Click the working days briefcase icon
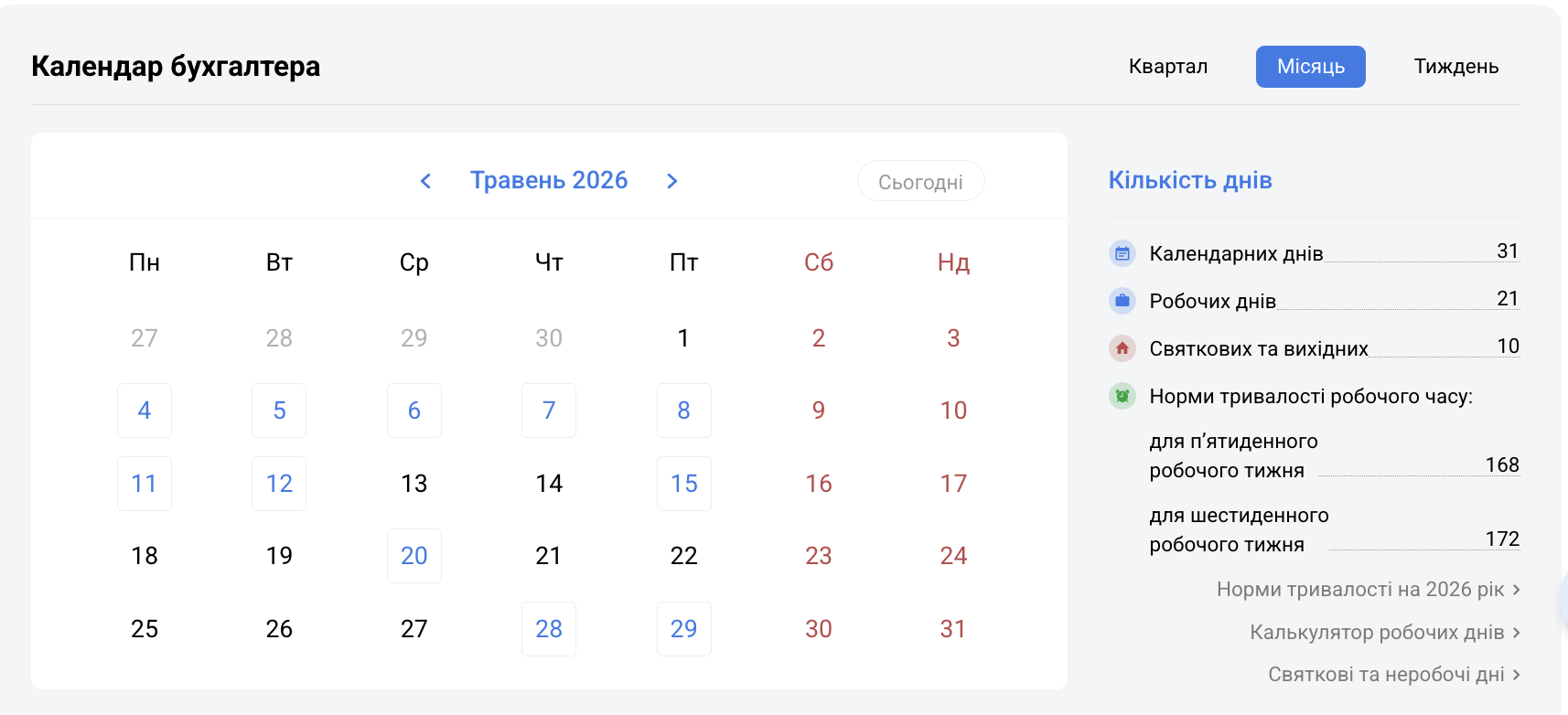 (1122, 301)
